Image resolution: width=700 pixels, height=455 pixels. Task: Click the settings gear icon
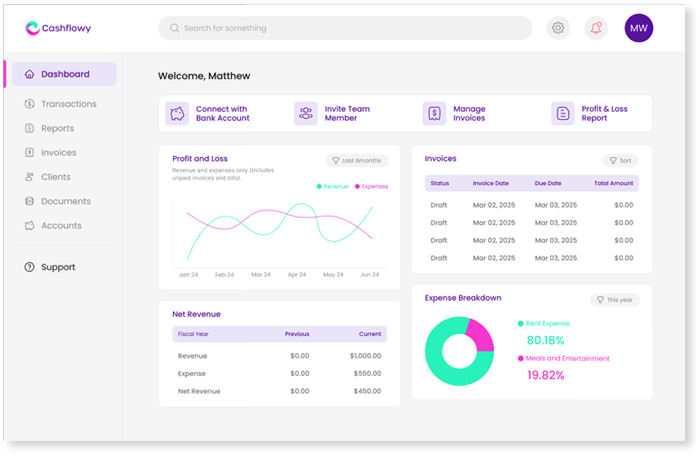558,28
